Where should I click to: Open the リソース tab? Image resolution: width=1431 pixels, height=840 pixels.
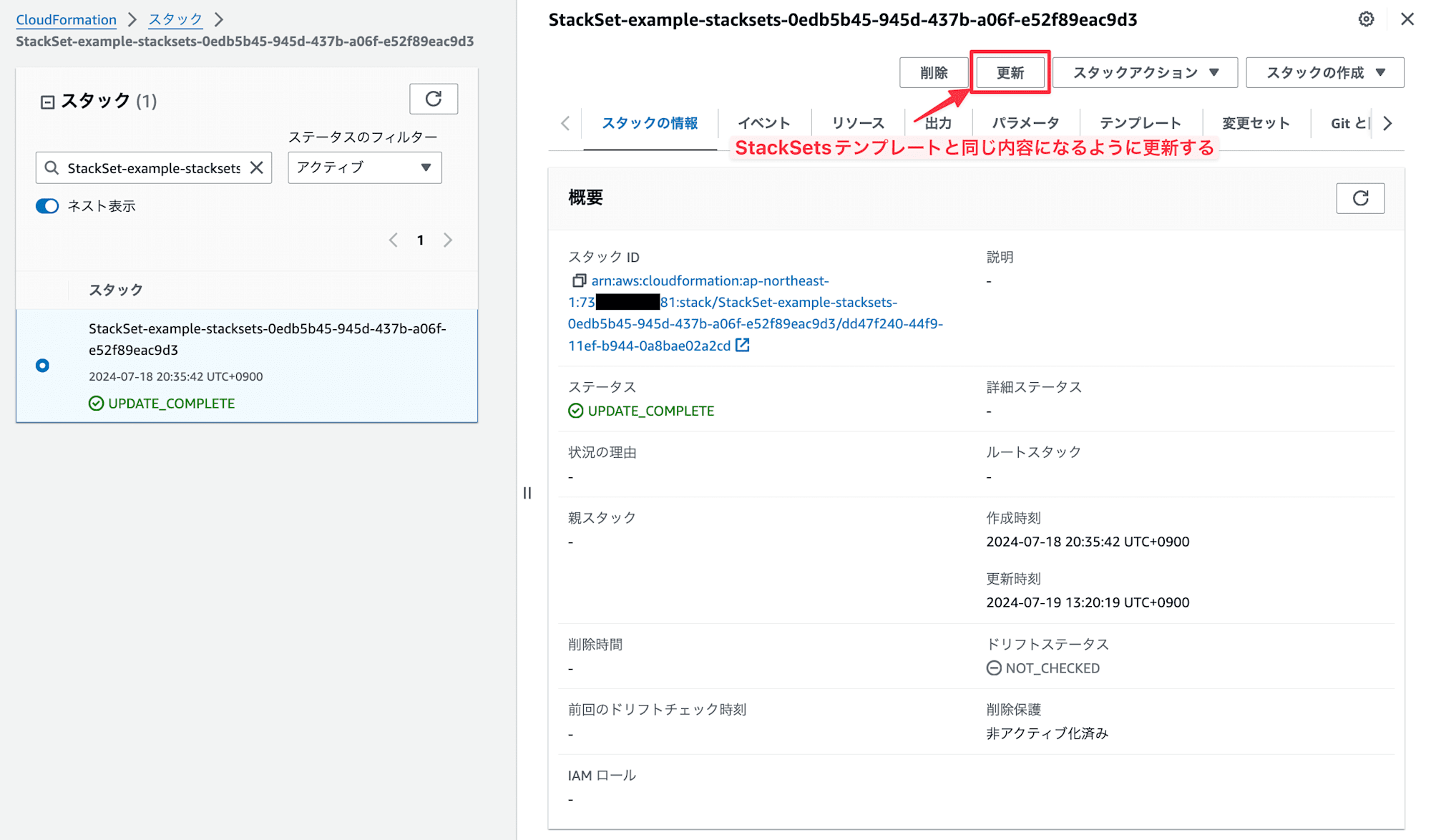(857, 123)
